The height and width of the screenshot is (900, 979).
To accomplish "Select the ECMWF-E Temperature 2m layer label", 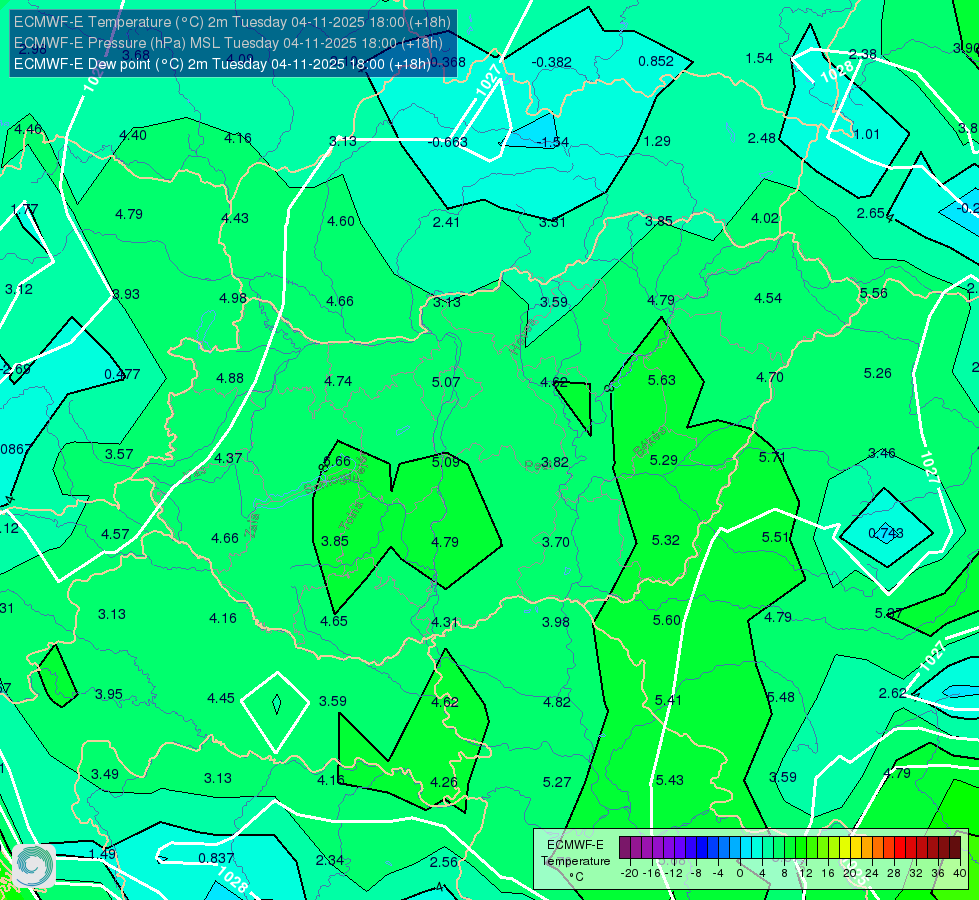I will 232,22.
